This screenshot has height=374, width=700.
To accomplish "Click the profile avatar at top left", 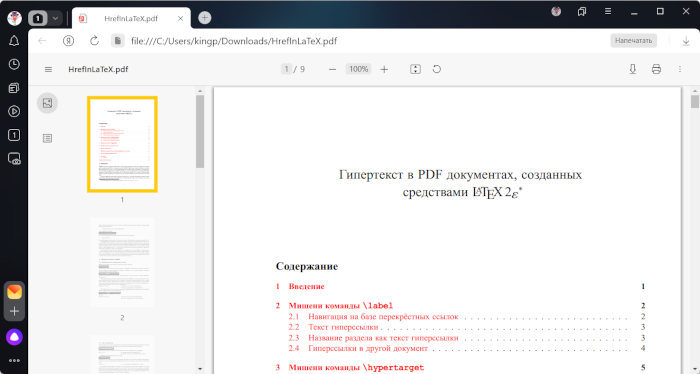I will click(14, 18).
